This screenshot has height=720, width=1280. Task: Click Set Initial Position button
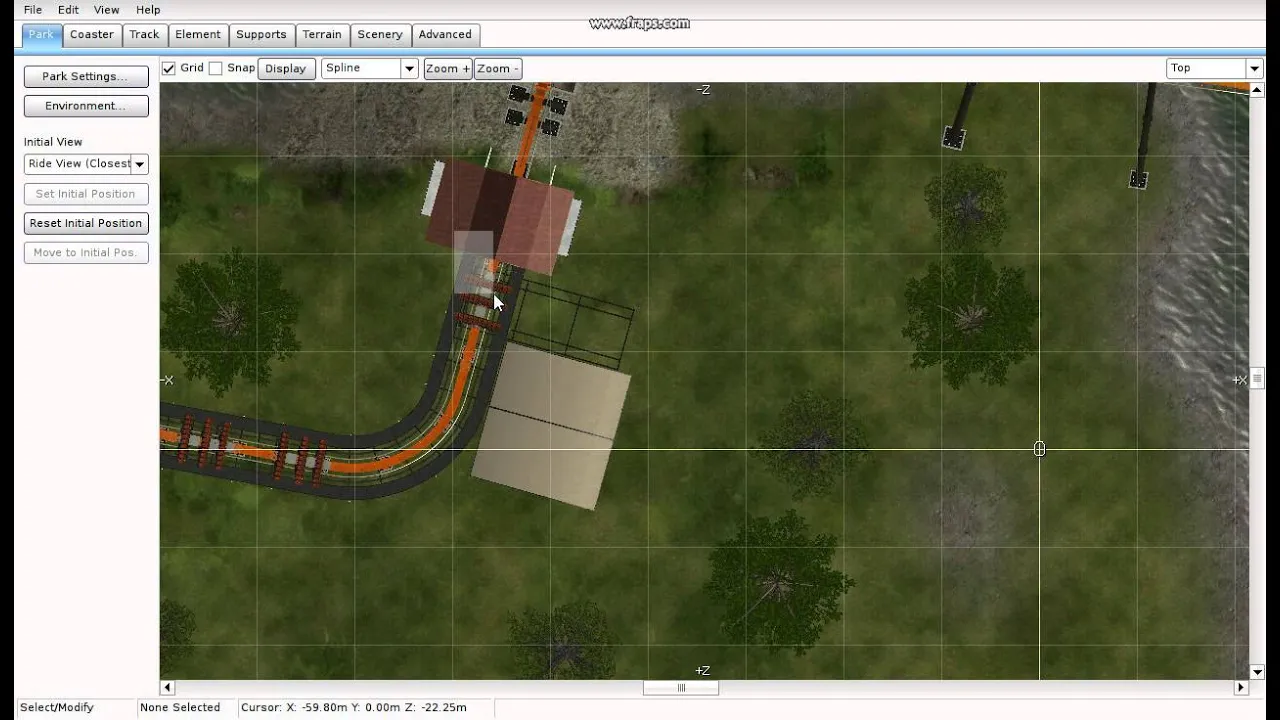pos(86,194)
